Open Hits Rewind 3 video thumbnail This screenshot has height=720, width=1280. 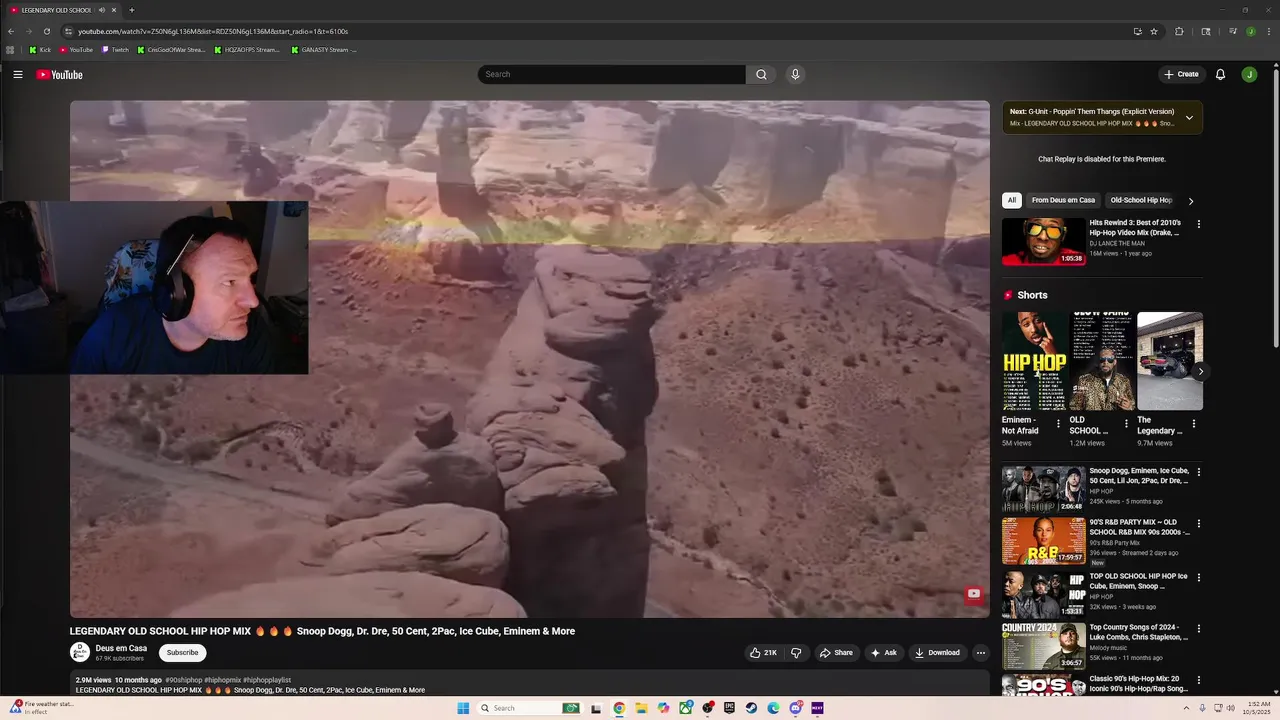point(1043,241)
